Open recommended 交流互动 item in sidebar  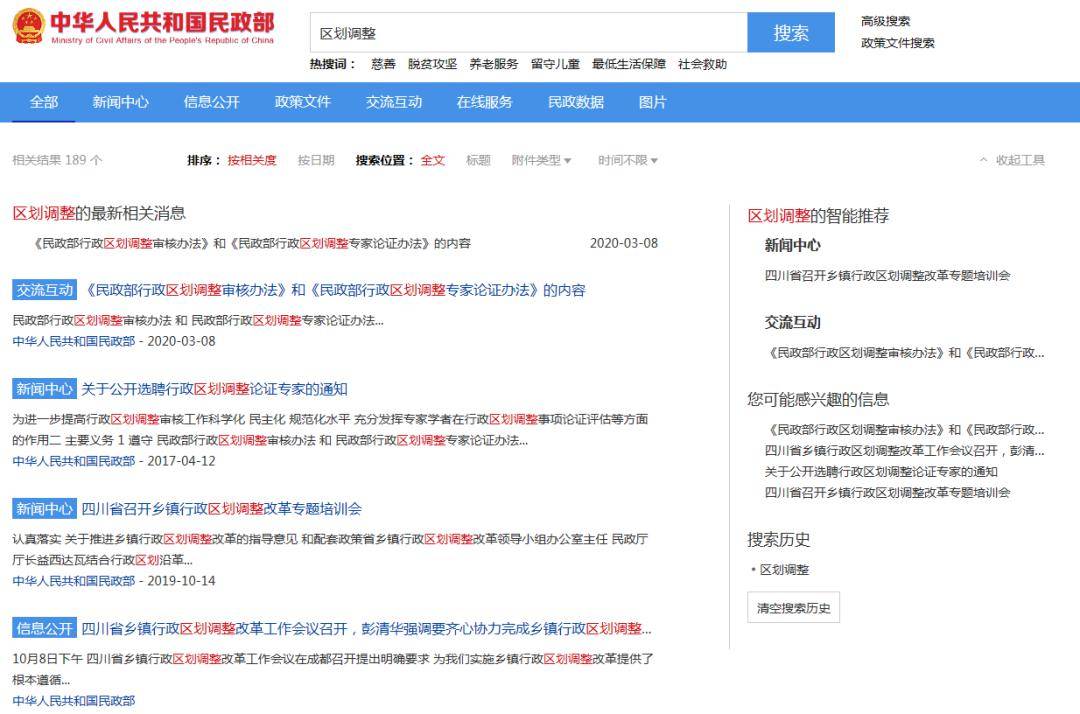[x=904, y=353]
